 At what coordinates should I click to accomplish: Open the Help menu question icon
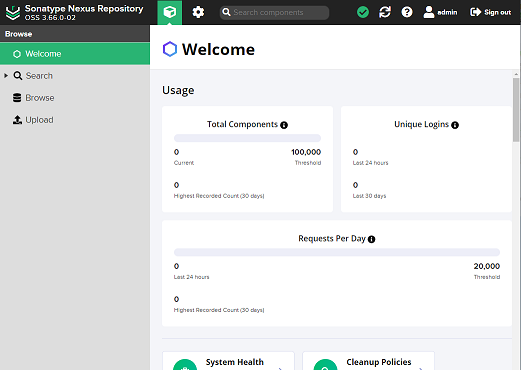tap(407, 12)
